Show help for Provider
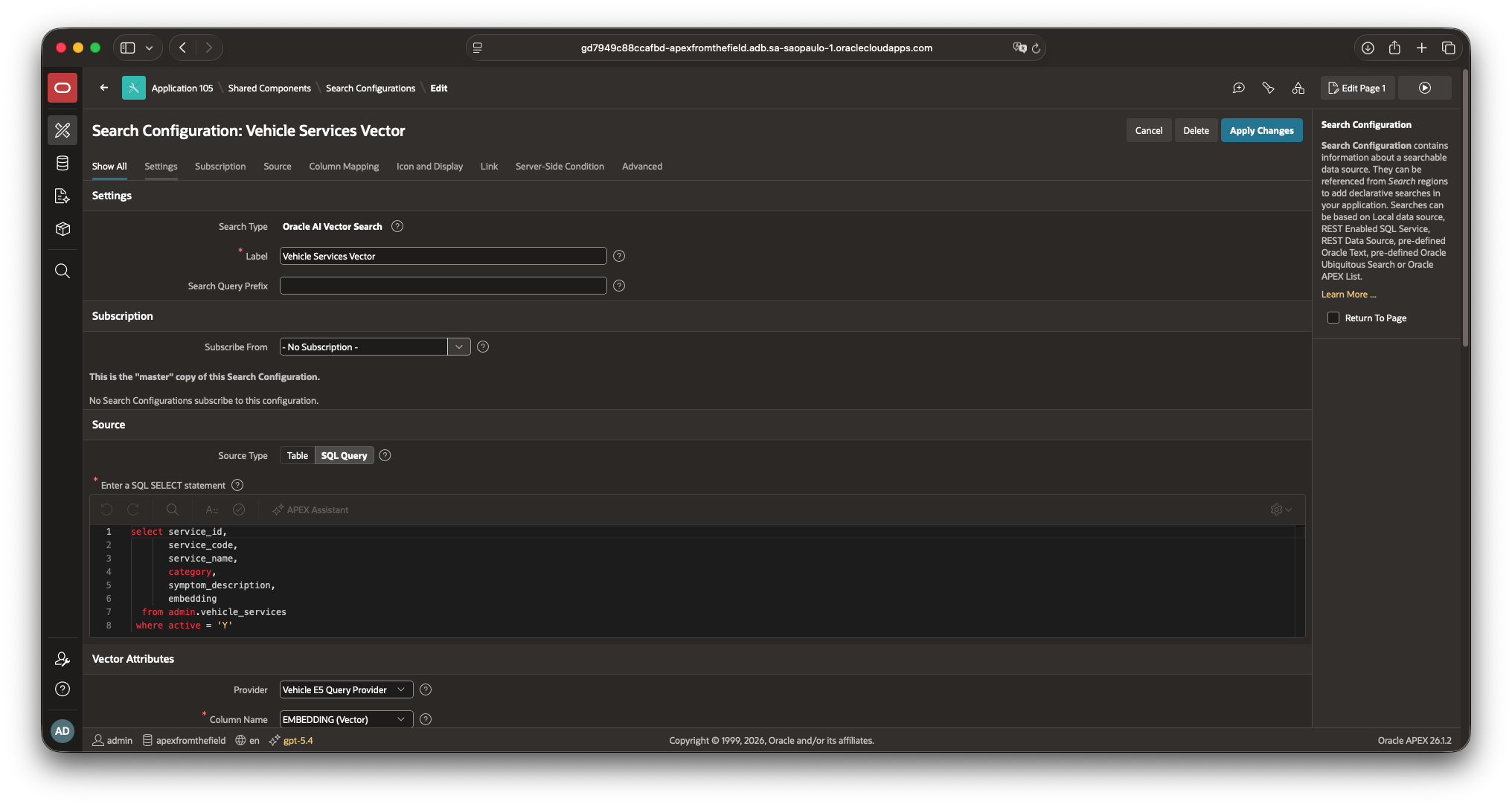Image resolution: width=1512 pixels, height=807 pixels. click(426, 689)
